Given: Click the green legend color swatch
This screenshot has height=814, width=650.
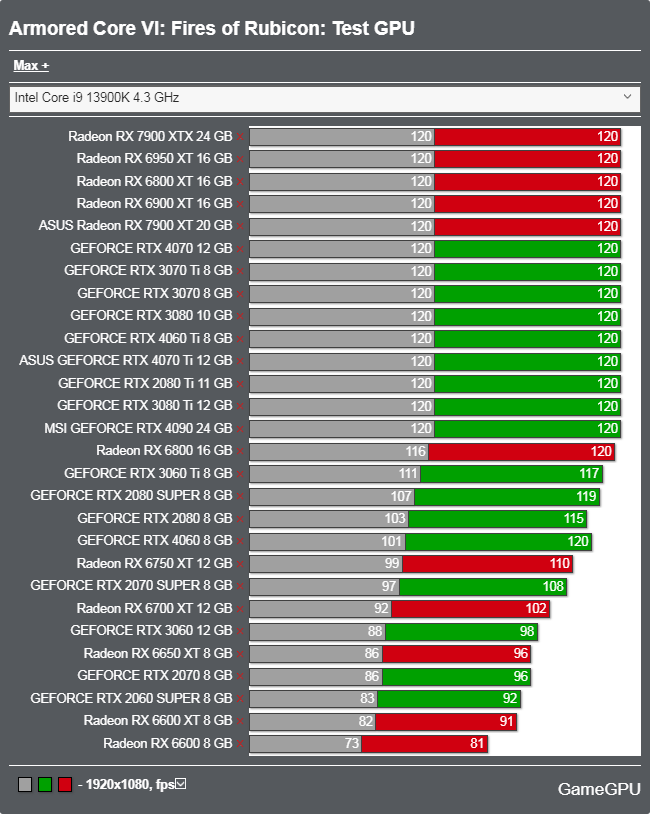Looking at the screenshot, I should pos(45,784).
